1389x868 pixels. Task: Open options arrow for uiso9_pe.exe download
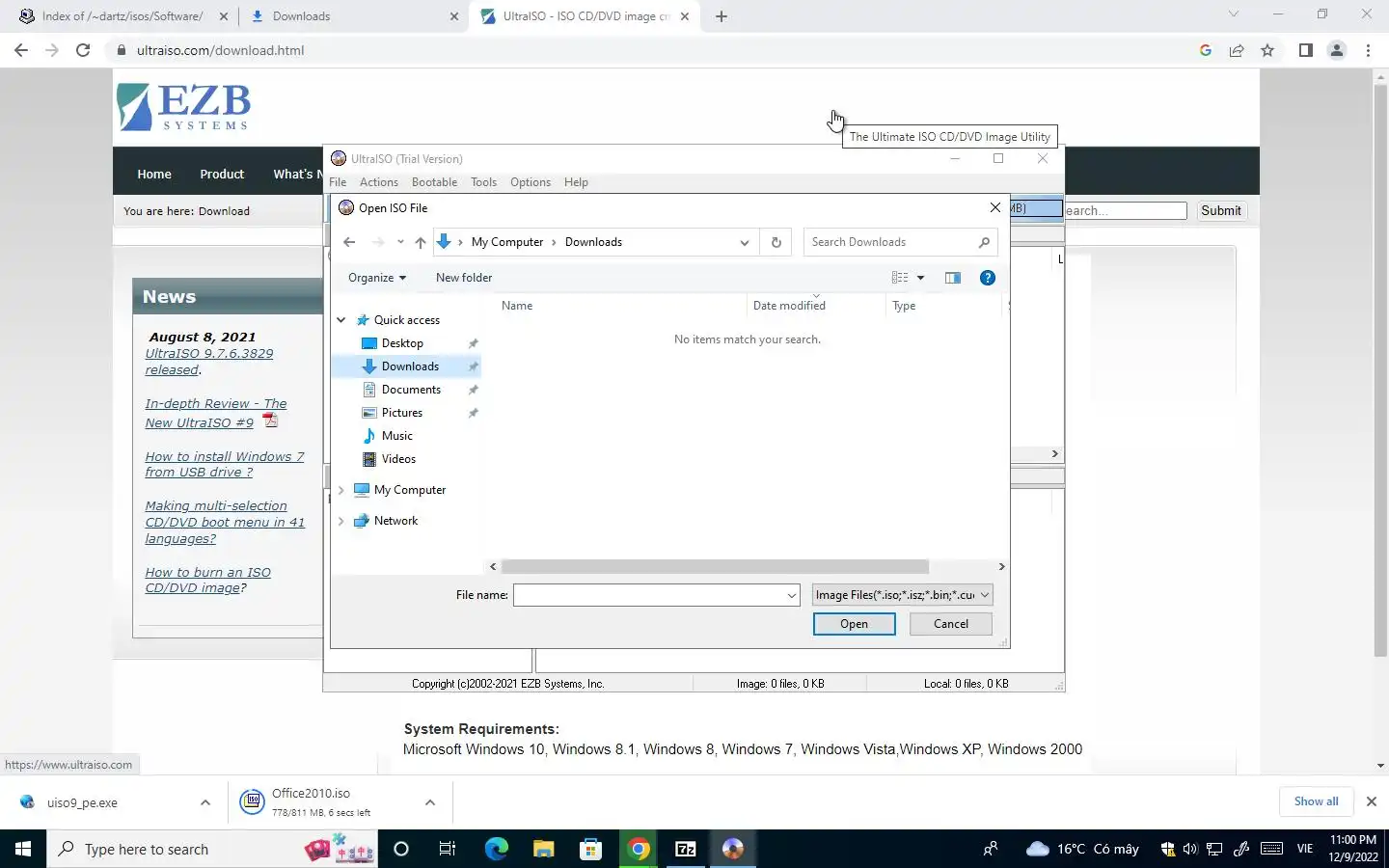[x=205, y=802]
